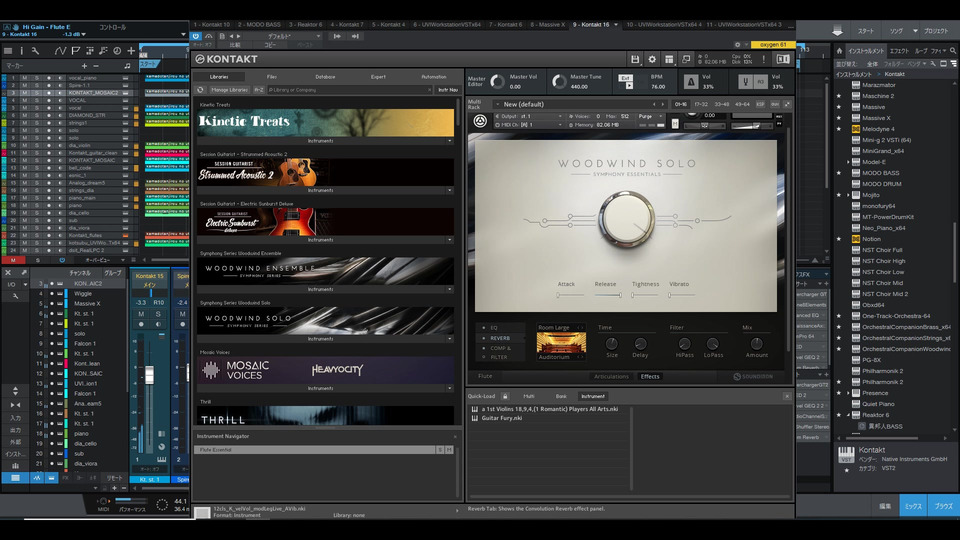Click the plus add-track icon in track toolbar

point(130,51)
